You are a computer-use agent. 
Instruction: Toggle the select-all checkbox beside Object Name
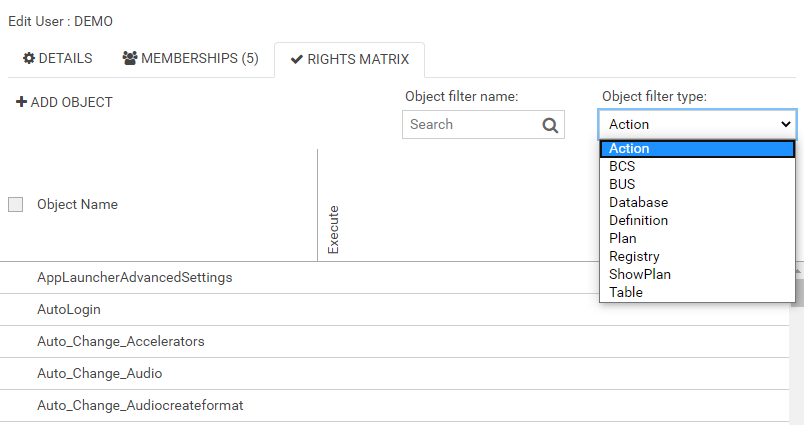pyautogui.click(x=15, y=204)
